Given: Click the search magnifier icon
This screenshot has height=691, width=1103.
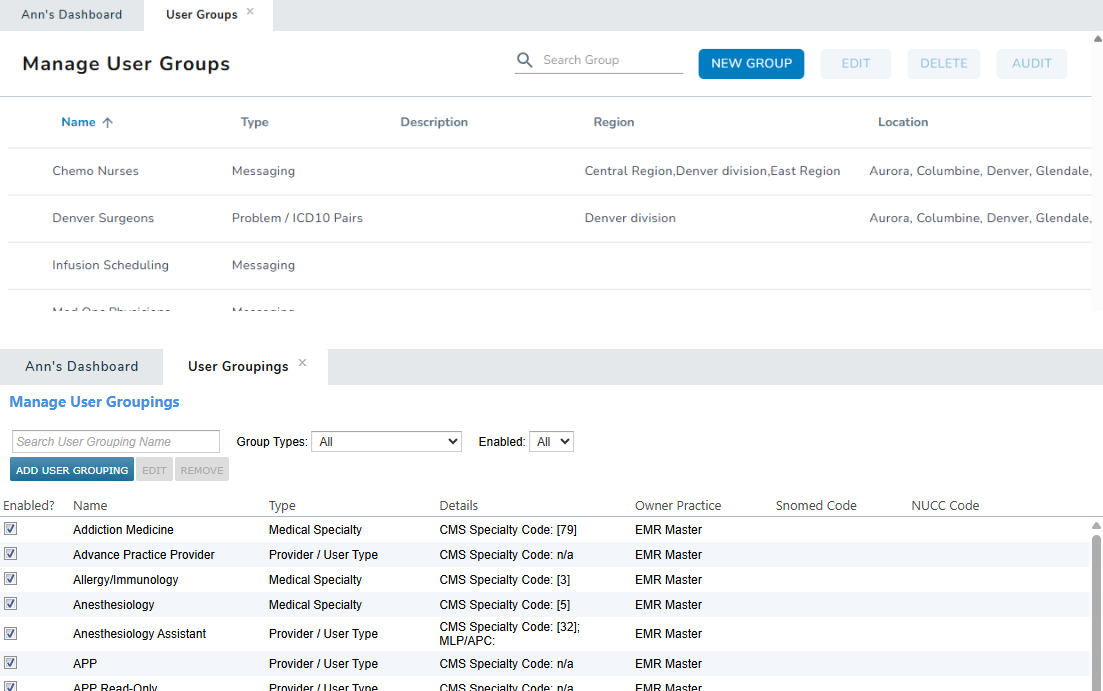Looking at the screenshot, I should pos(524,60).
